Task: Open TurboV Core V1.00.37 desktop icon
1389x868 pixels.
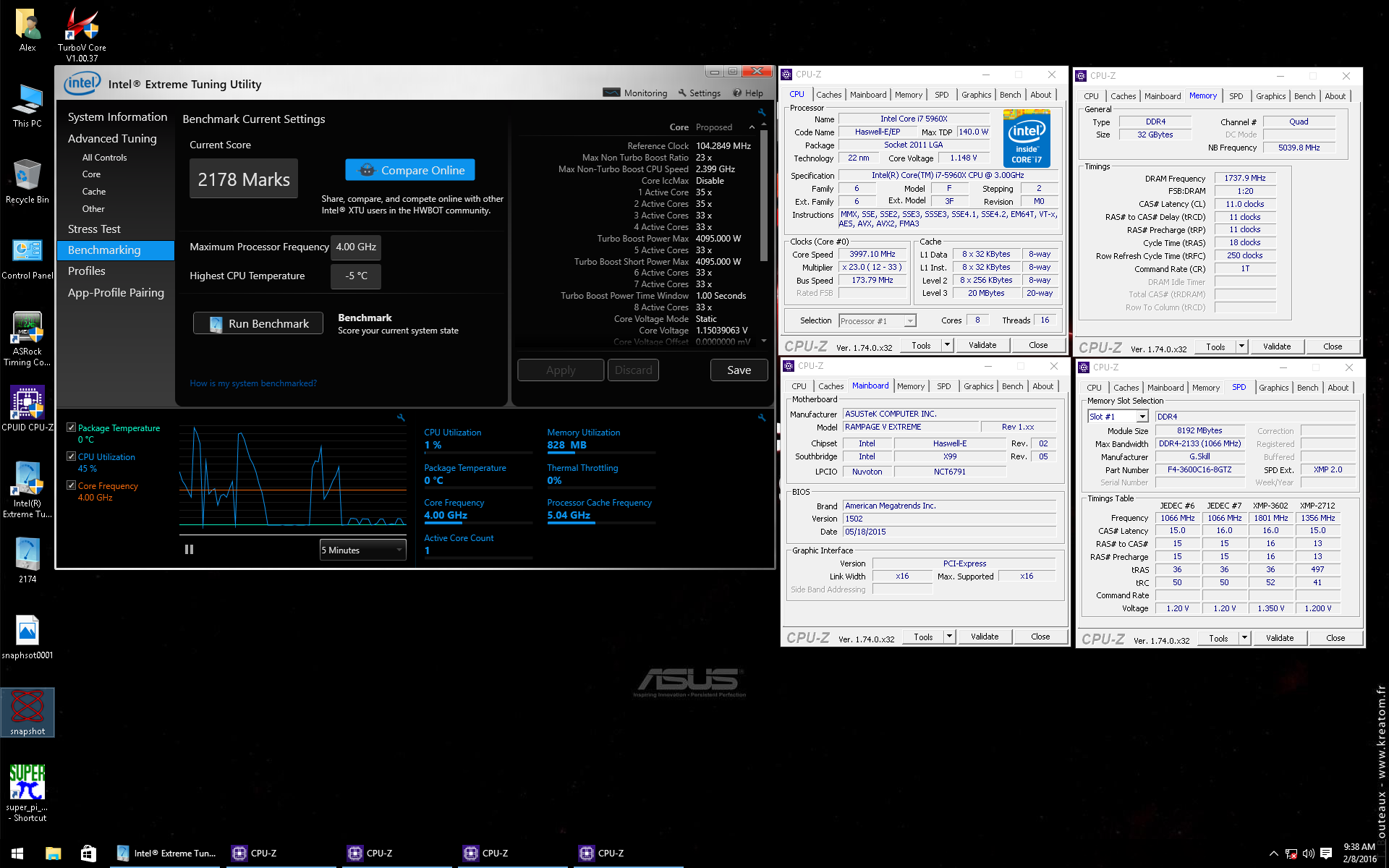Action: pyautogui.click(x=82, y=35)
